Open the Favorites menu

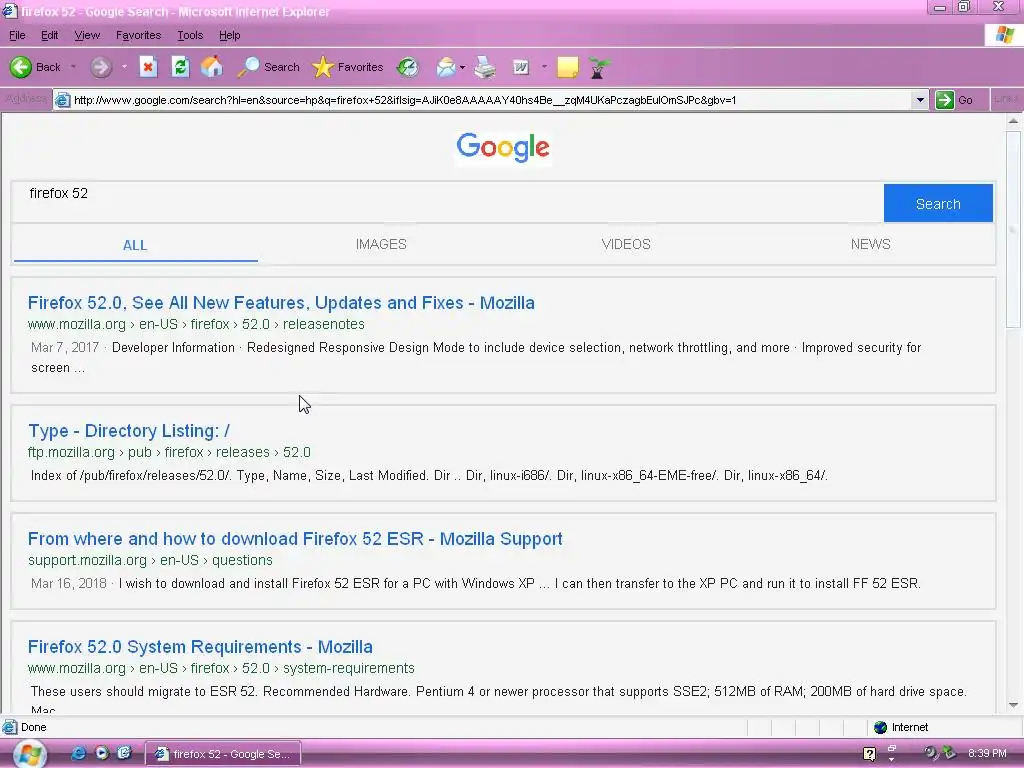click(x=138, y=35)
